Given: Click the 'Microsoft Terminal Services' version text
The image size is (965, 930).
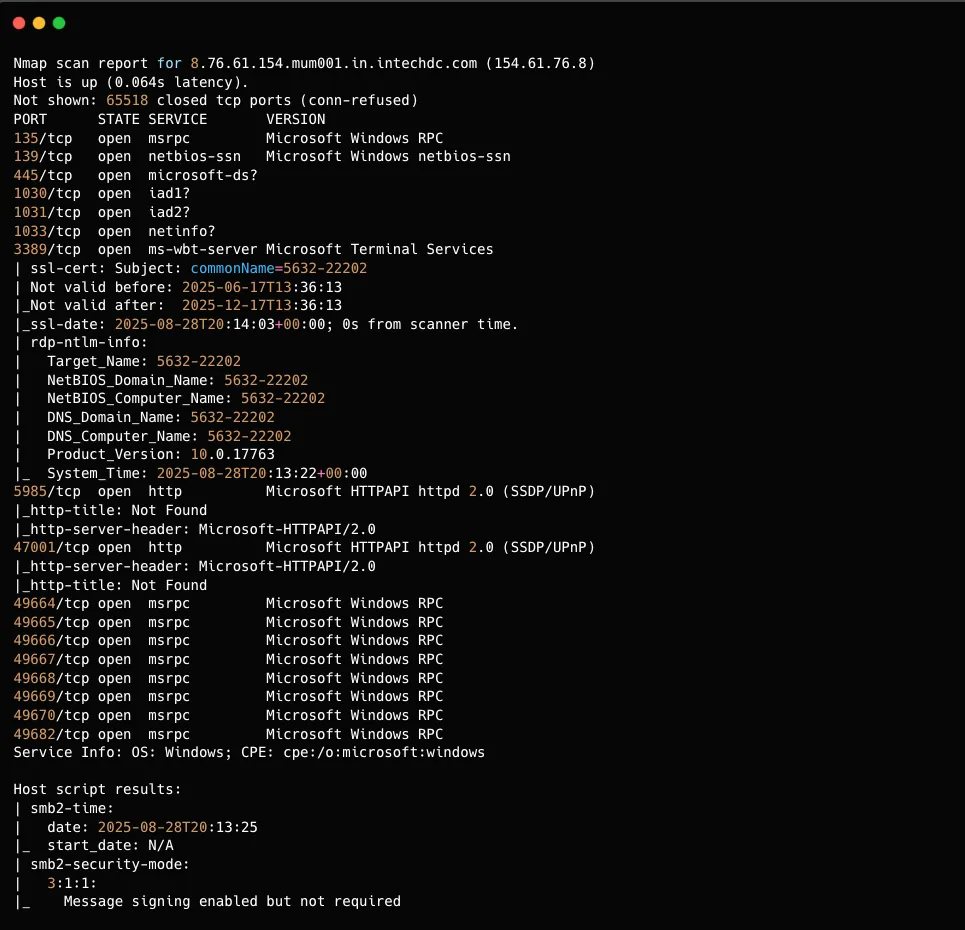Looking at the screenshot, I should coord(379,249).
